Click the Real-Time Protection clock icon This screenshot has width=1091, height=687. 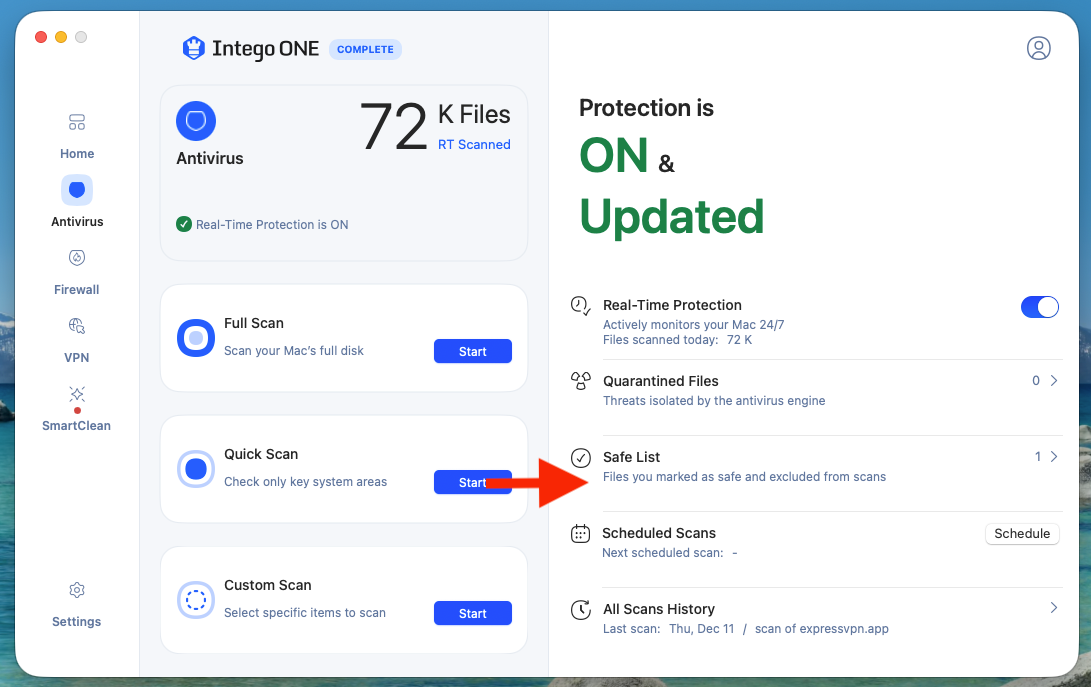(x=580, y=306)
